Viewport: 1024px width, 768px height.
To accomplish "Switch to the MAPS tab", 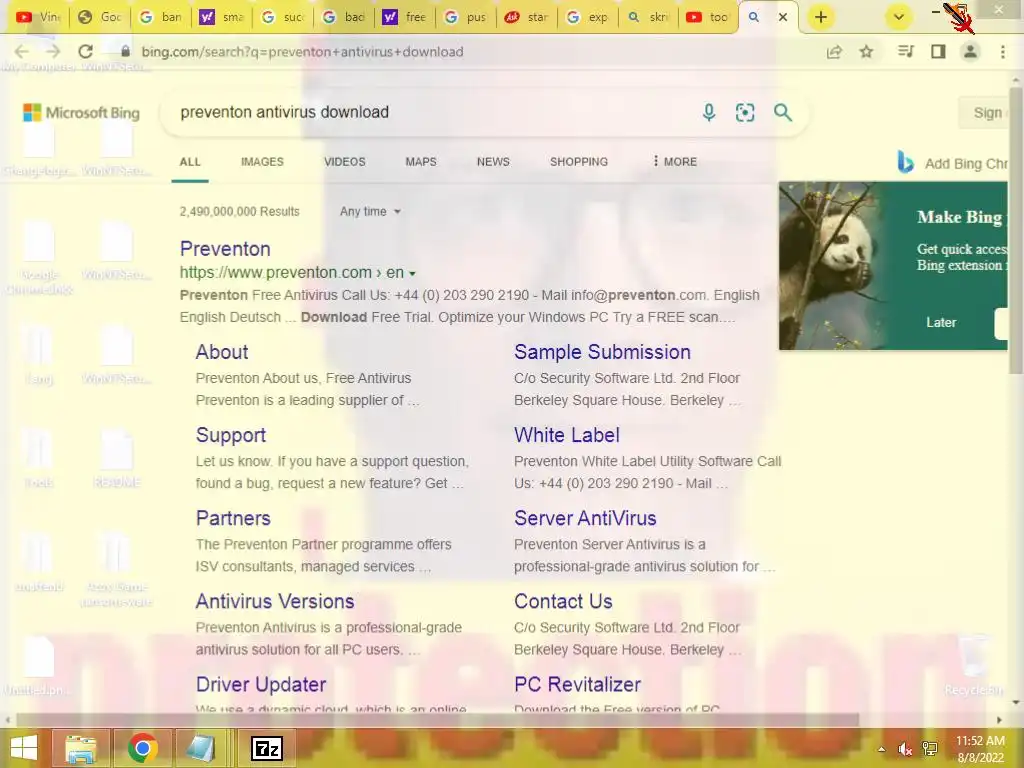I will pos(421,161).
